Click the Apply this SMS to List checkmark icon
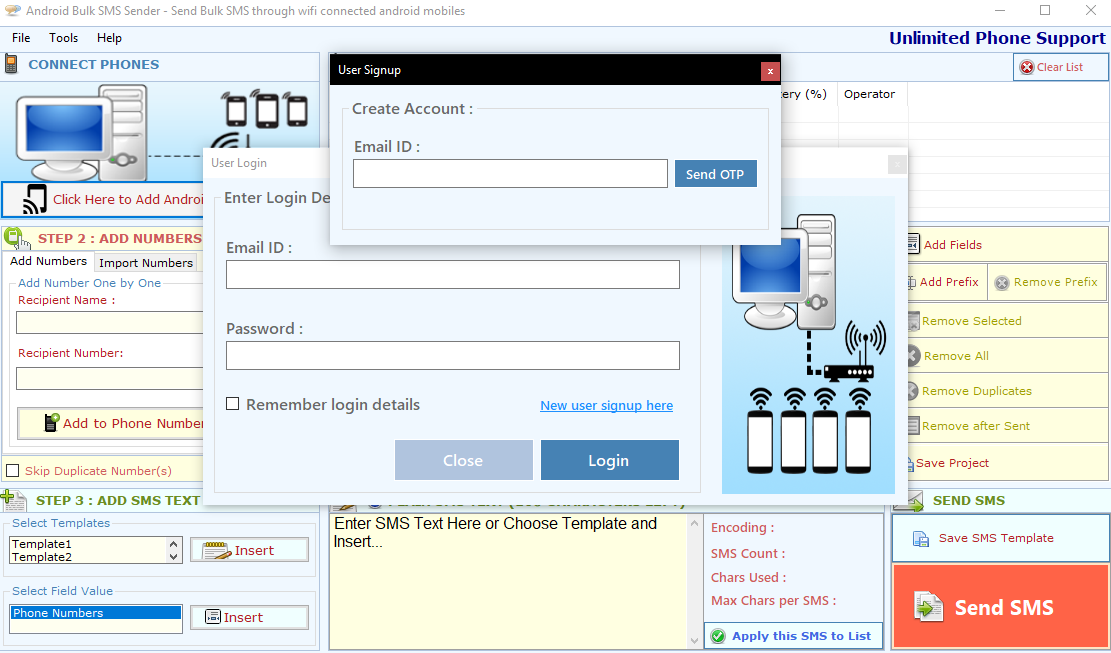 click(718, 636)
